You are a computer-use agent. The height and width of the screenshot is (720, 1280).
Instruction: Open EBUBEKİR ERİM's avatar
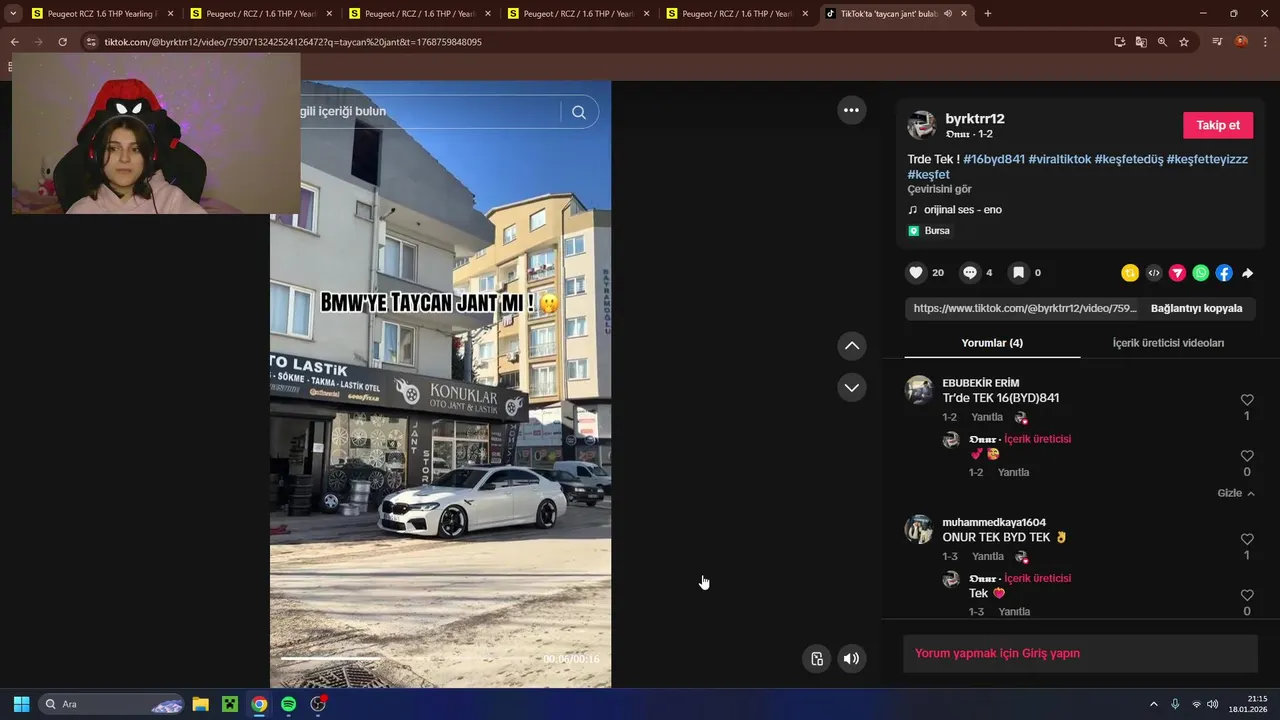click(x=919, y=390)
